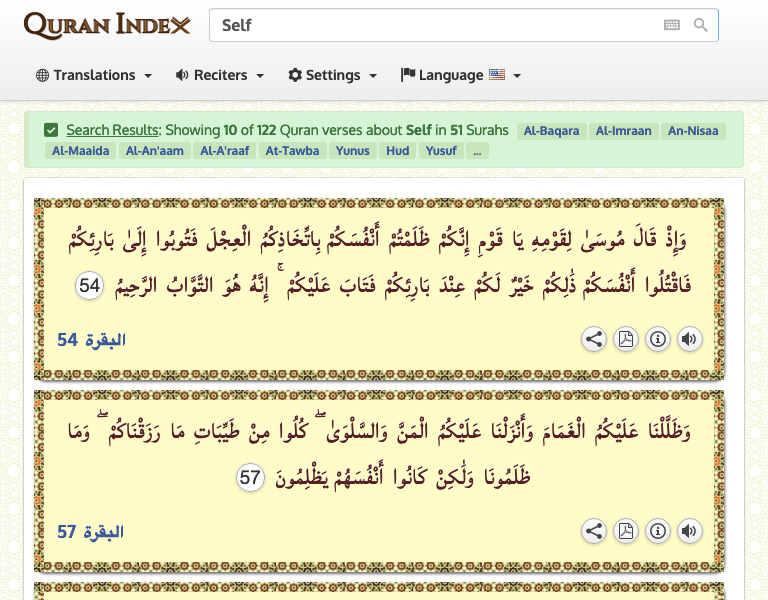Viewport: 768px width, 600px height.
Task: Expand the Translations dropdown
Action: (94, 75)
